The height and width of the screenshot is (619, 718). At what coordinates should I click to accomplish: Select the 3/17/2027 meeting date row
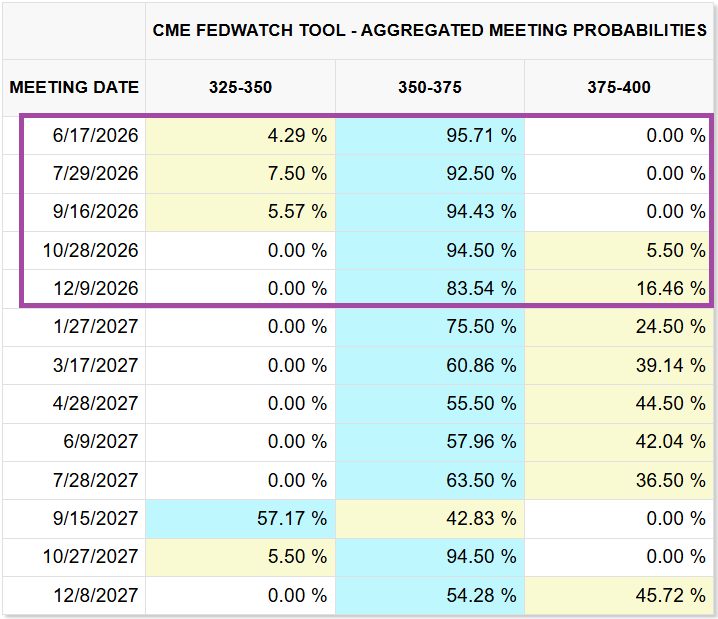358,365
